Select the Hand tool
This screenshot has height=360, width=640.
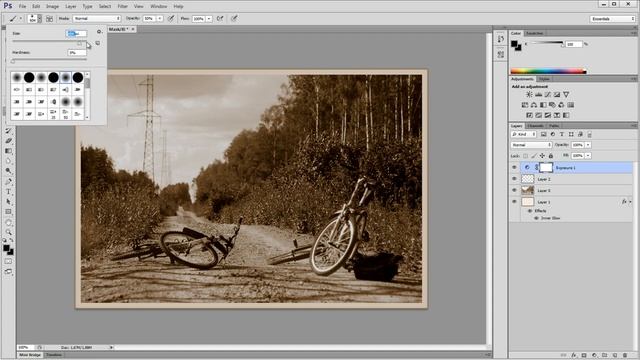point(8,222)
